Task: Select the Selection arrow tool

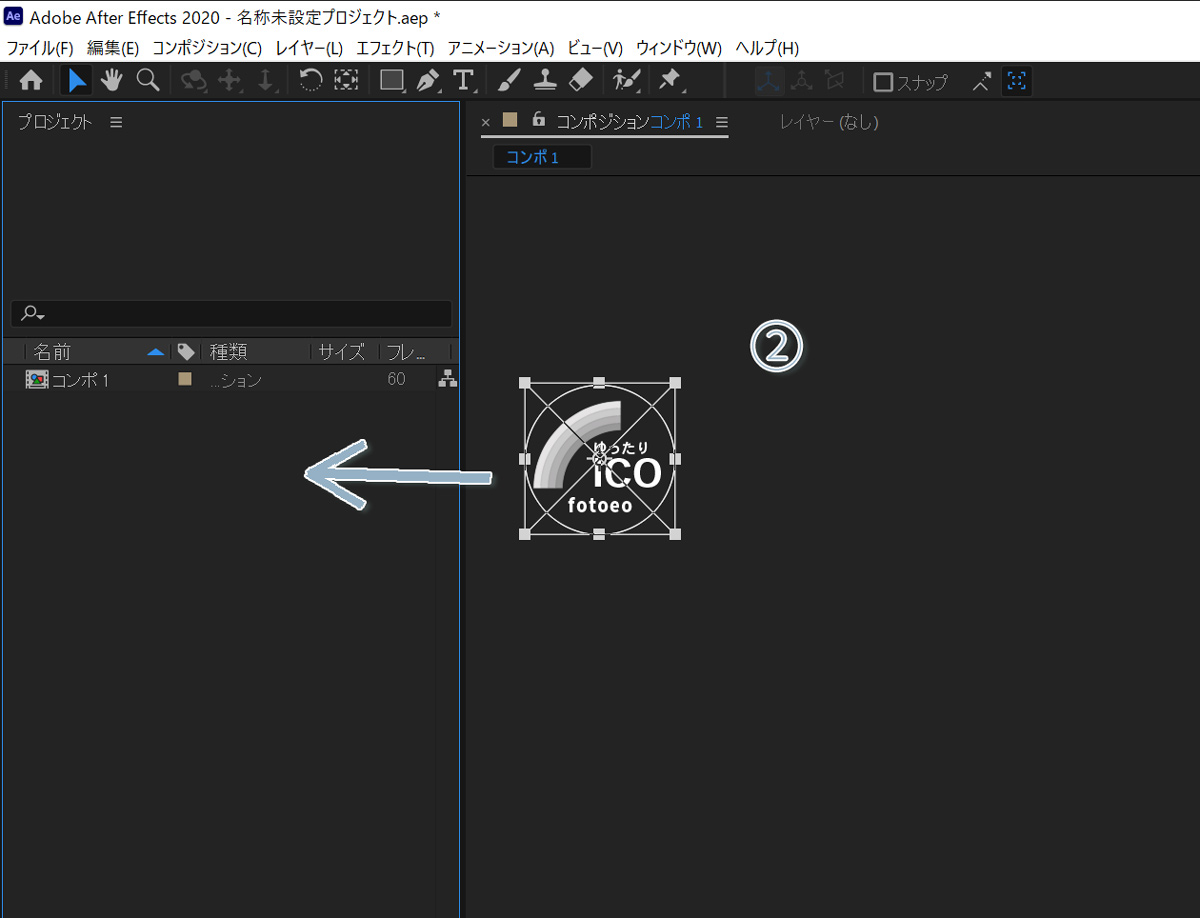Action: point(76,81)
